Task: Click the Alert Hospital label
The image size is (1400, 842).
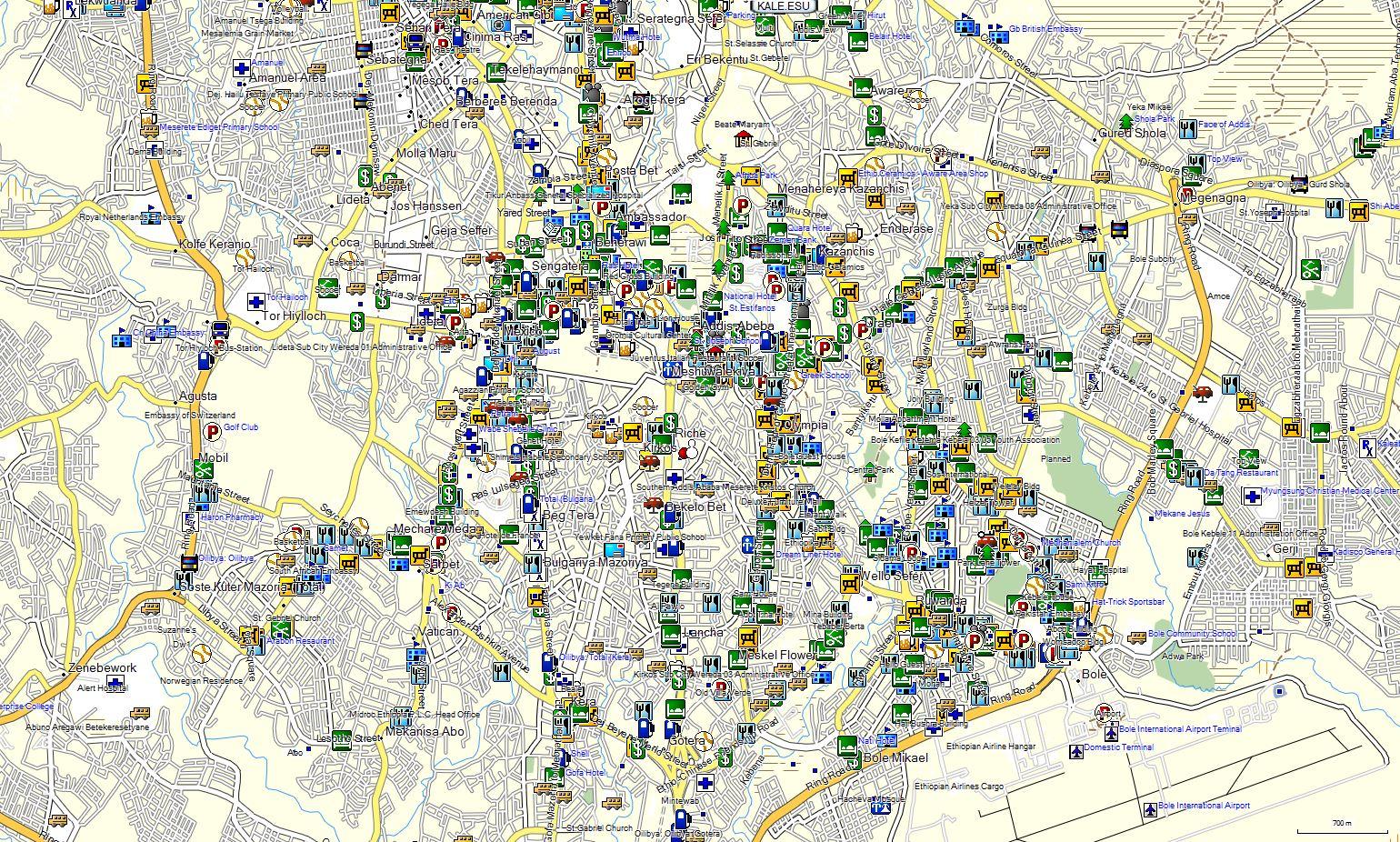Action: [102, 689]
